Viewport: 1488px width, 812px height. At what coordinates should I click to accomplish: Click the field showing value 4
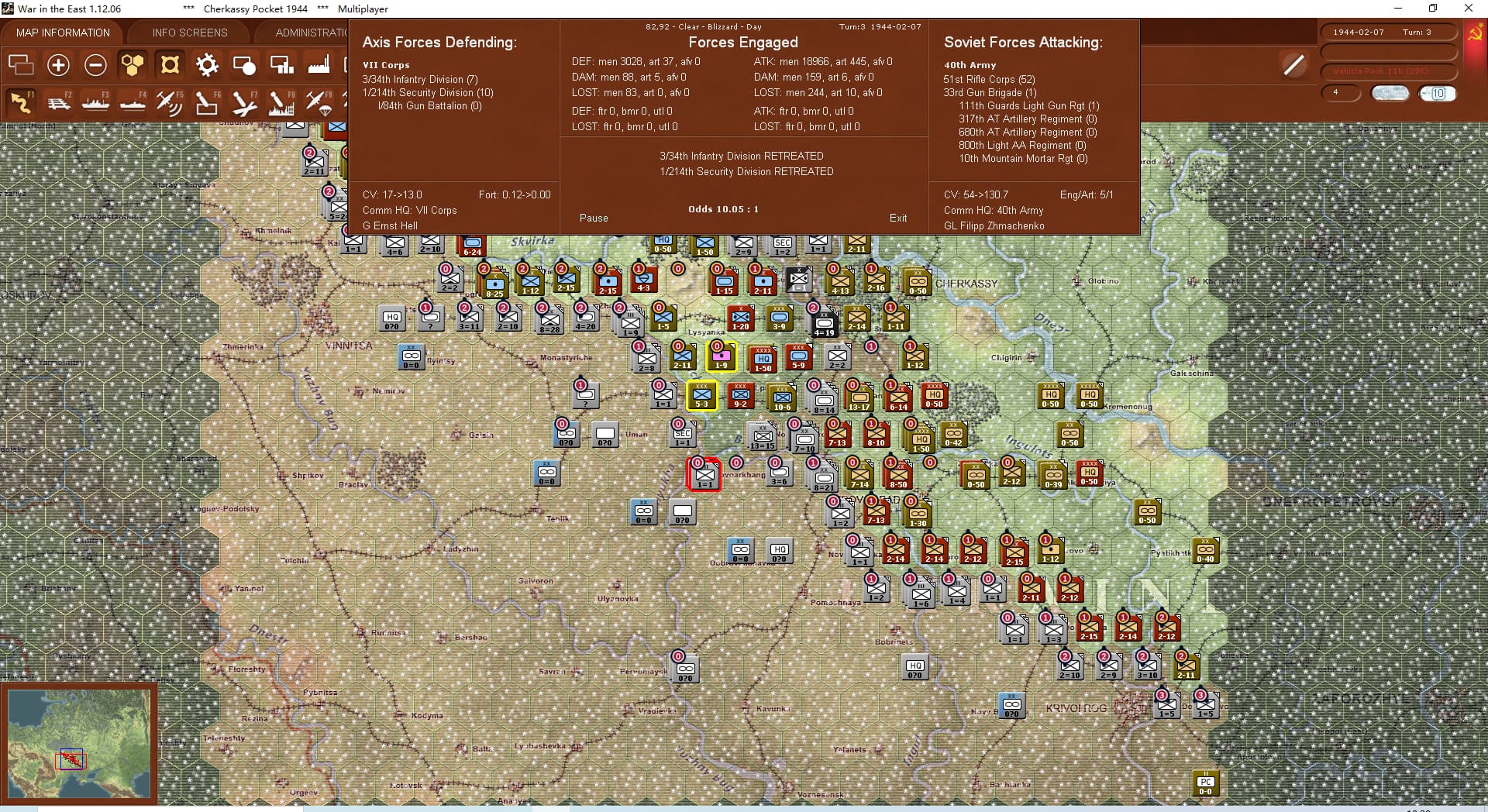pyautogui.click(x=1341, y=93)
